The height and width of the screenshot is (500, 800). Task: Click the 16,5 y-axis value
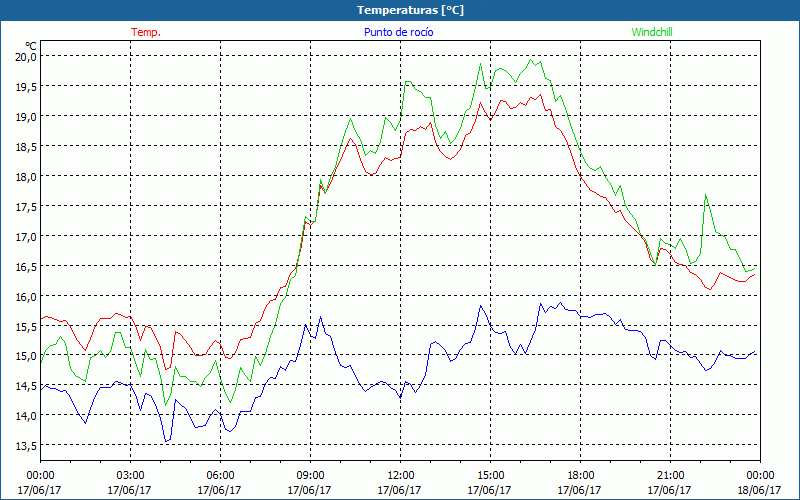point(26,267)
